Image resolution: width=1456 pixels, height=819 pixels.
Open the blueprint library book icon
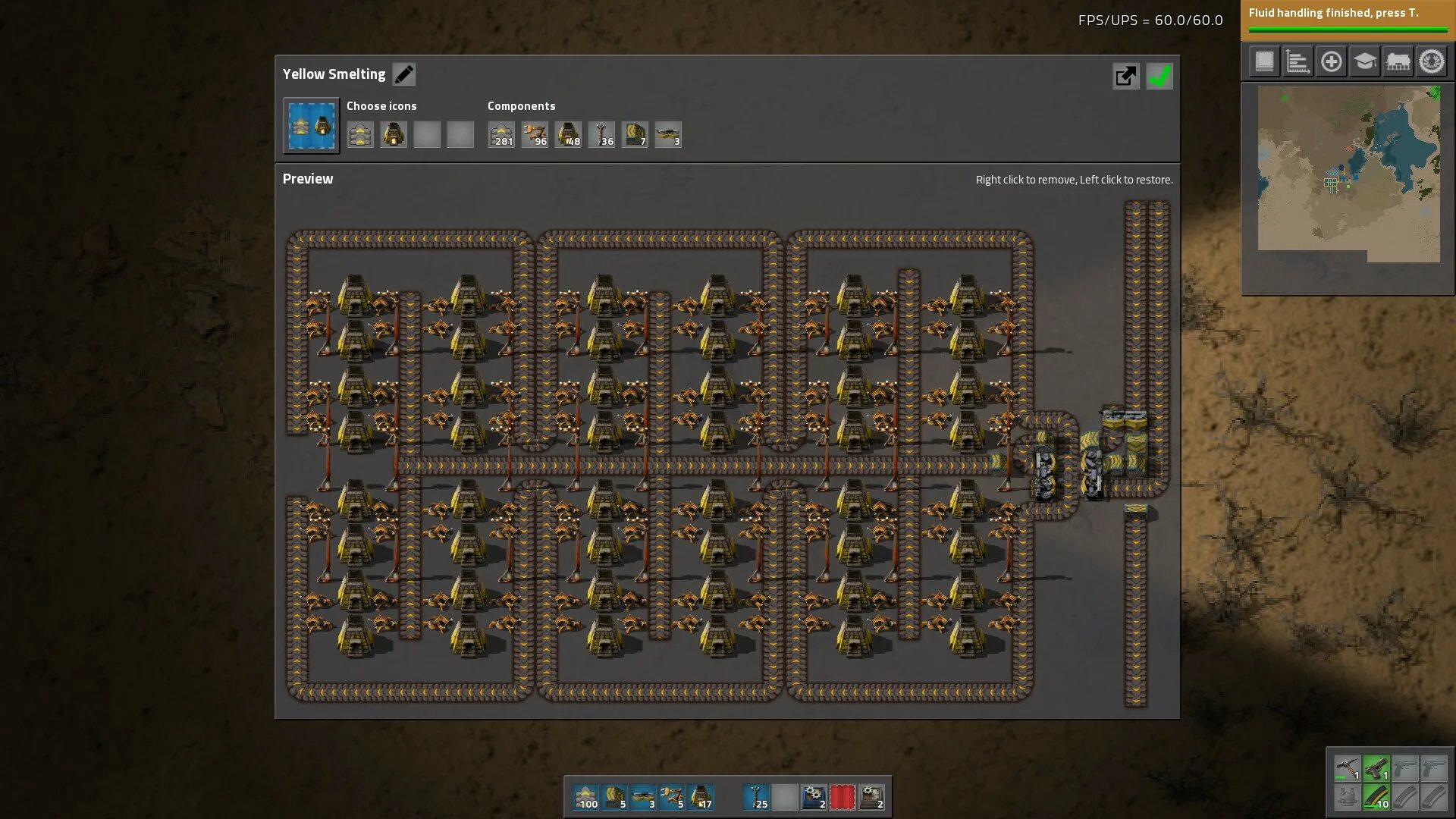(1264, 61)
